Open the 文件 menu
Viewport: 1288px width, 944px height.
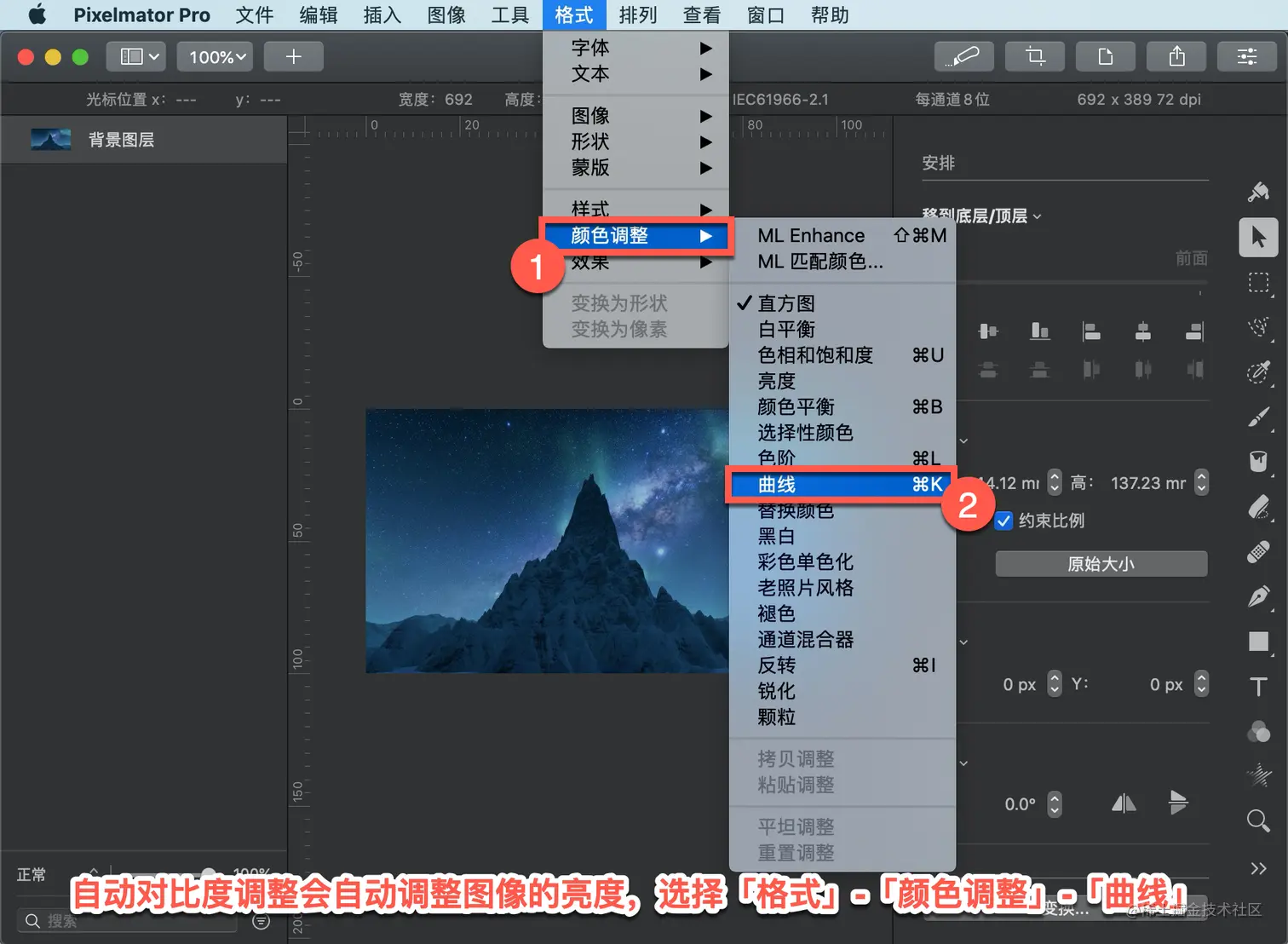click(x=255, y=14)
